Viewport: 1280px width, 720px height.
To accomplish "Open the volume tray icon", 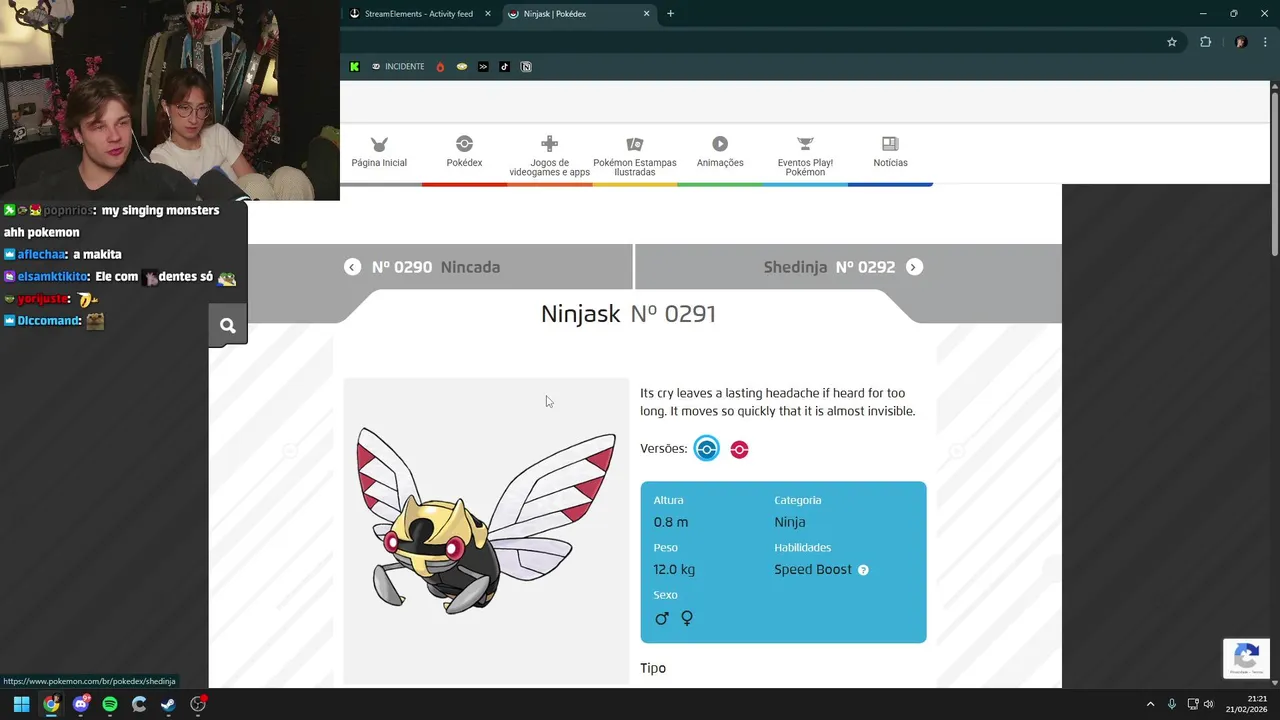I will click(x=1208, y=704).
